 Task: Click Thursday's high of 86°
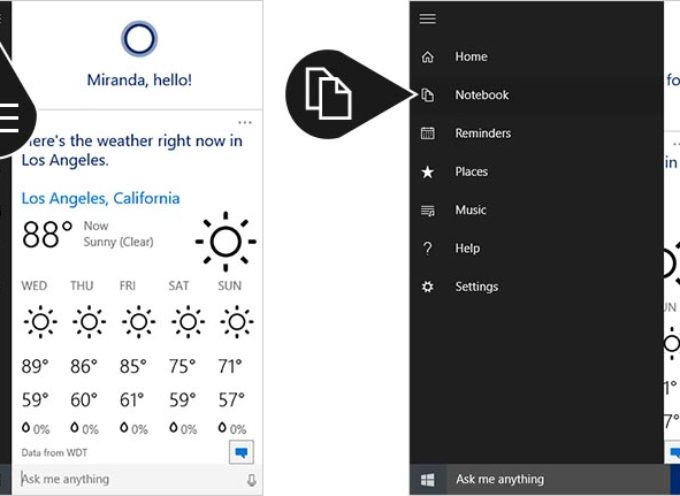pos(84,367)
